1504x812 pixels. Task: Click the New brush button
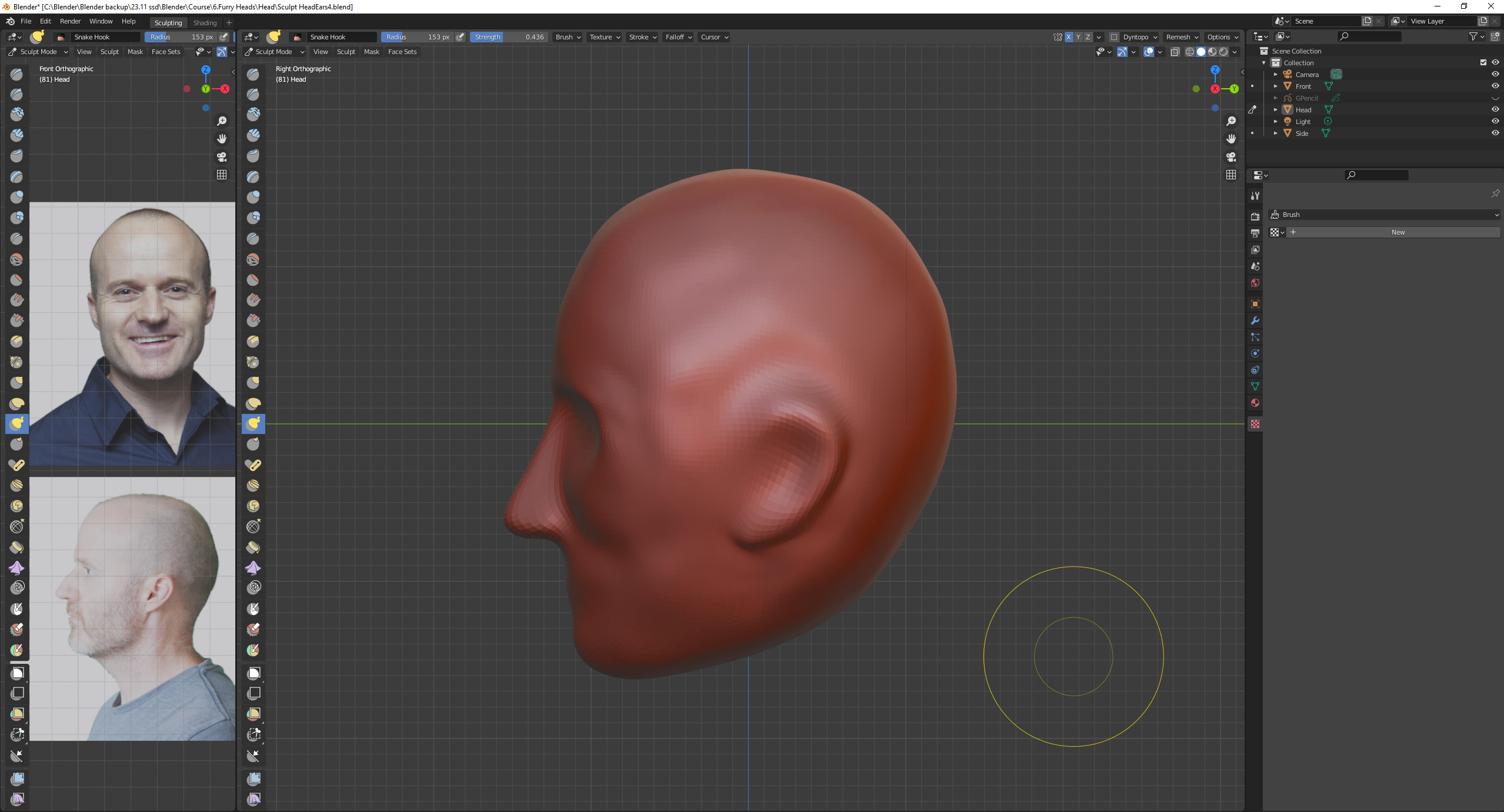[1397, 232]
